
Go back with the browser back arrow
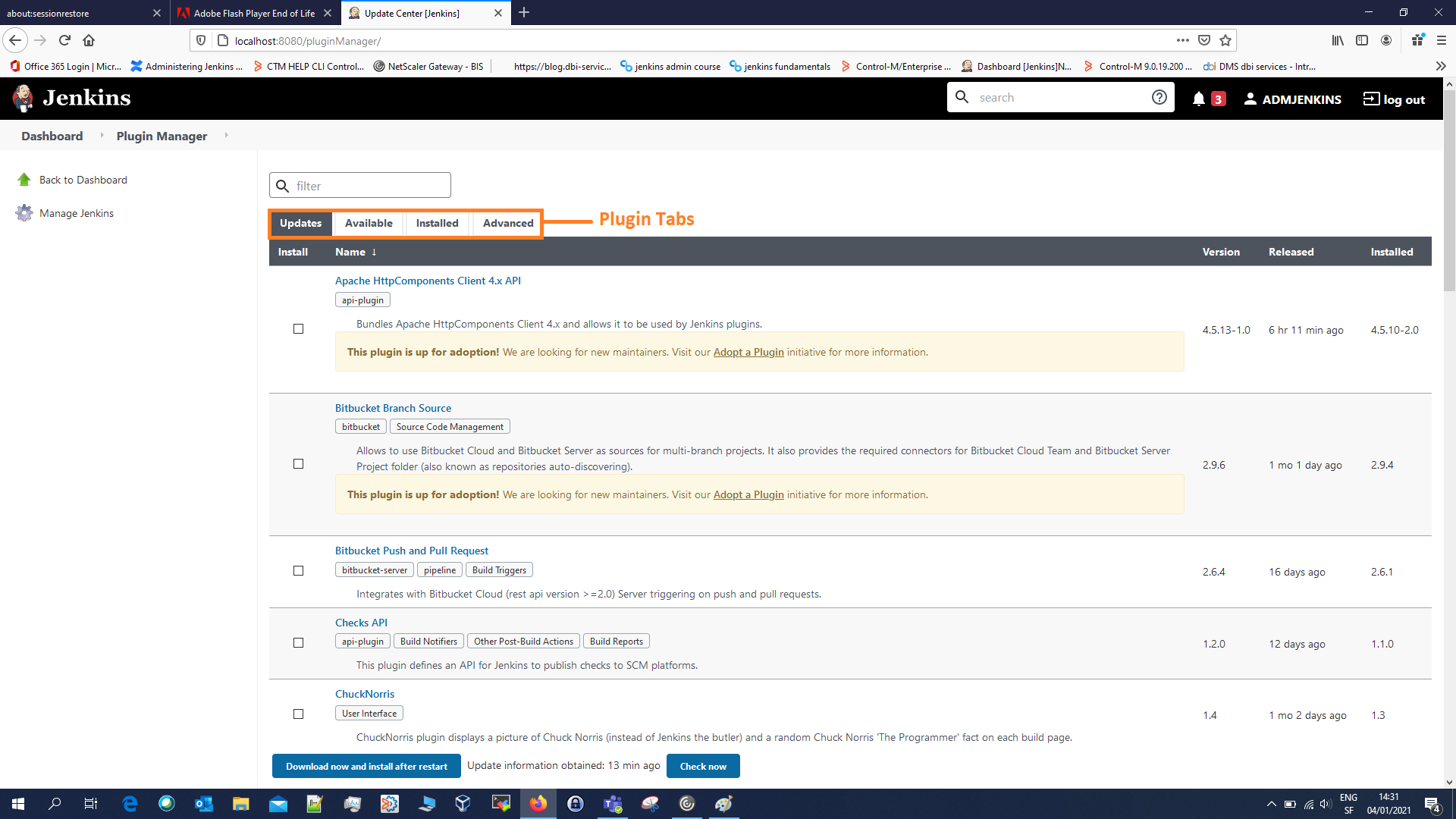(15, 40)
